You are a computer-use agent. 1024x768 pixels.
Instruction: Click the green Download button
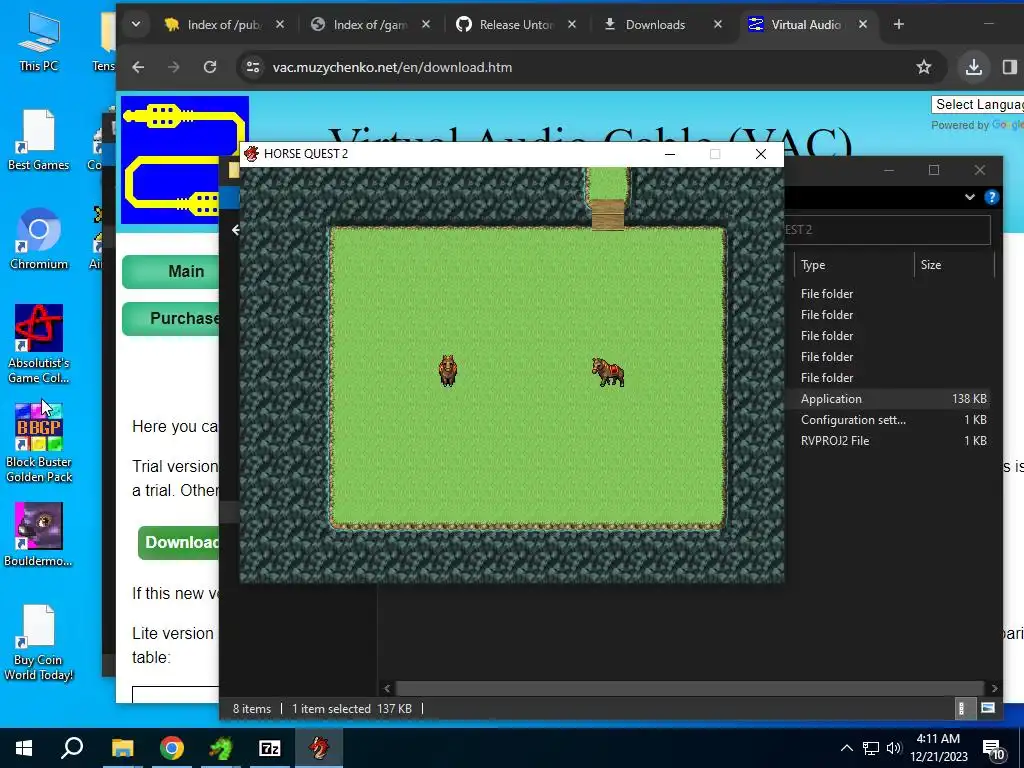point(179,542)
